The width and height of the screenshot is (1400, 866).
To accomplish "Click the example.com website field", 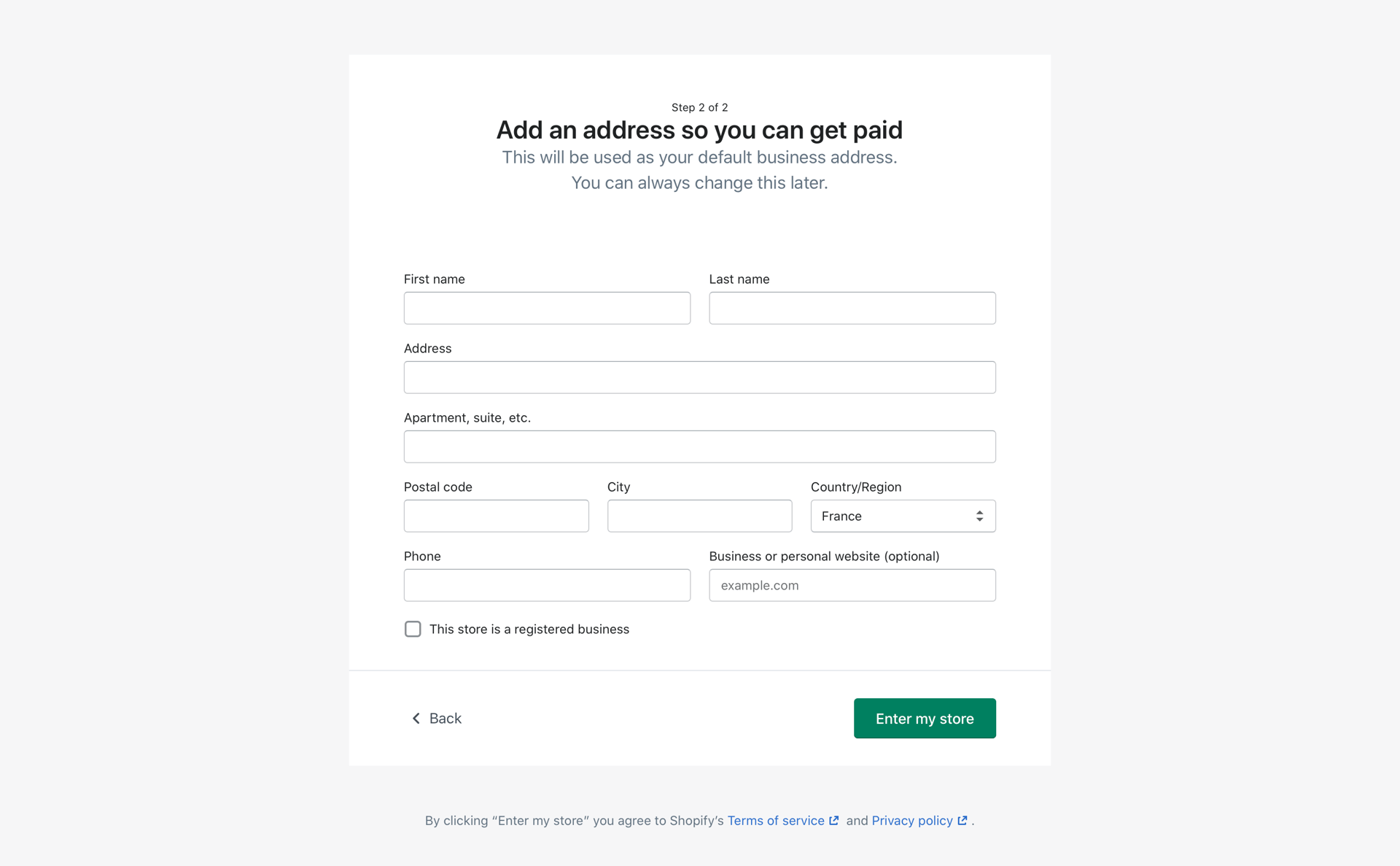I will click(x=852, y=585).
